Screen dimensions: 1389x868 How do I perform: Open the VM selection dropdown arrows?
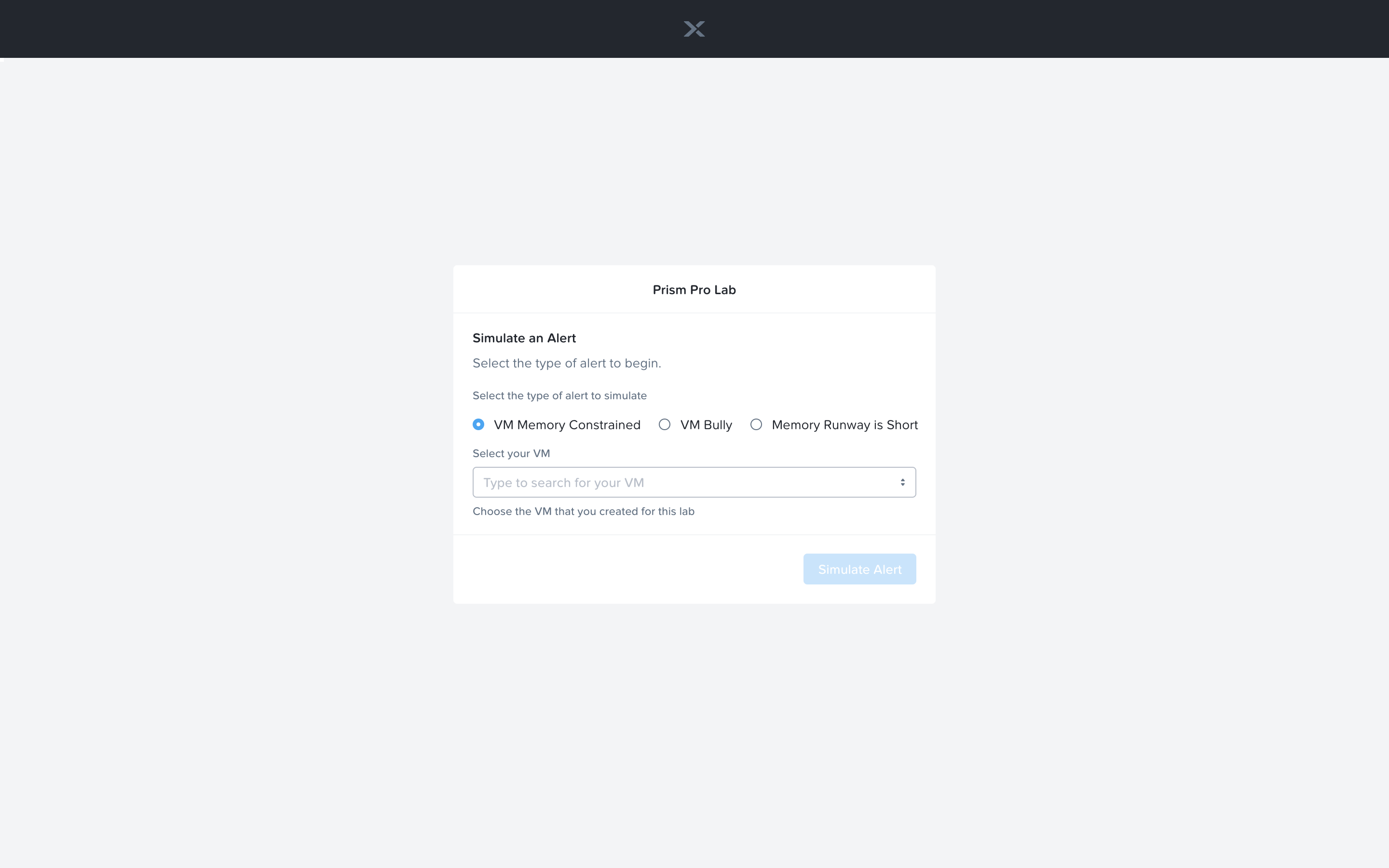(903, 482)
